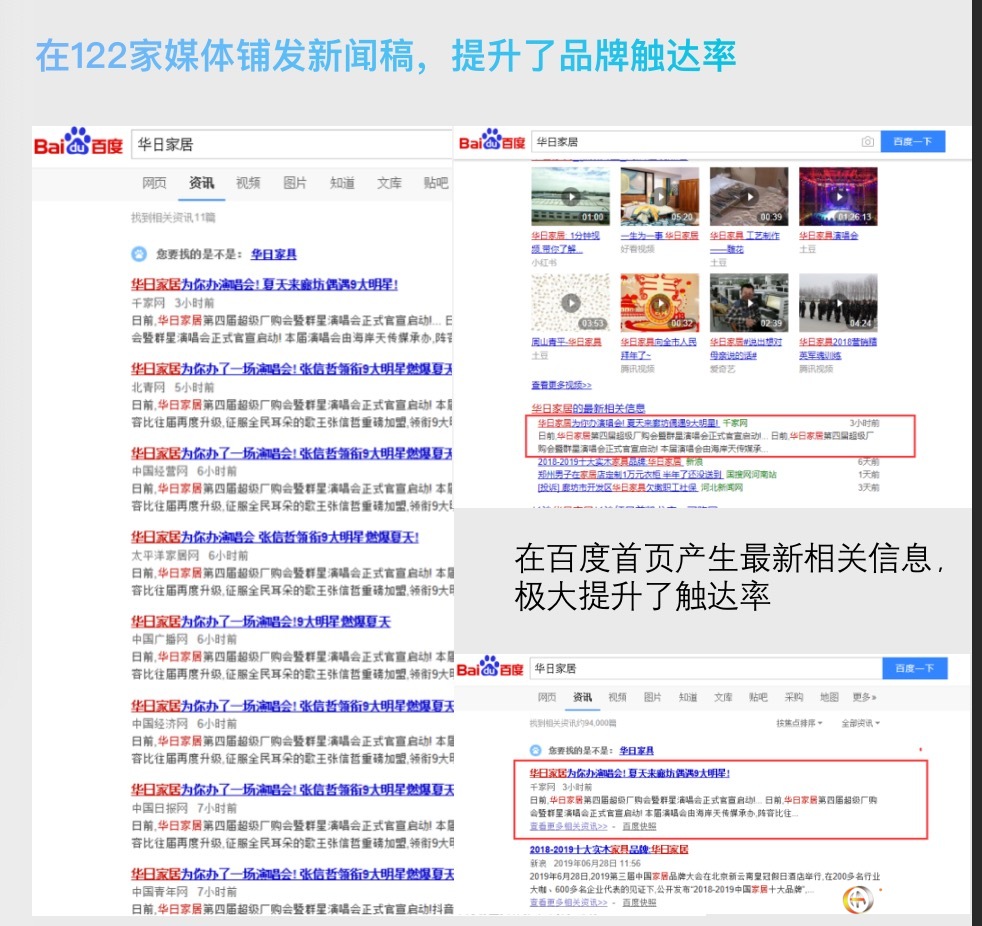Play the 04:24 outdoor training video thumbnail

(x=838, y=302)
